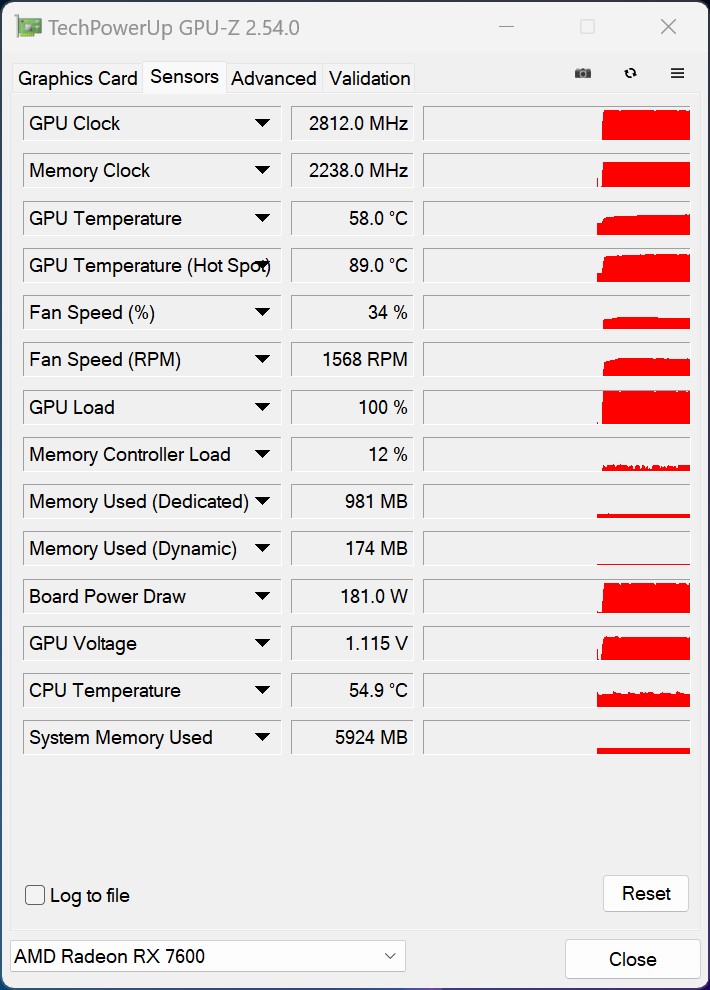The image size is (710, 990).
Task: Select the GPU Voltage value field
Action: (352, 643)
